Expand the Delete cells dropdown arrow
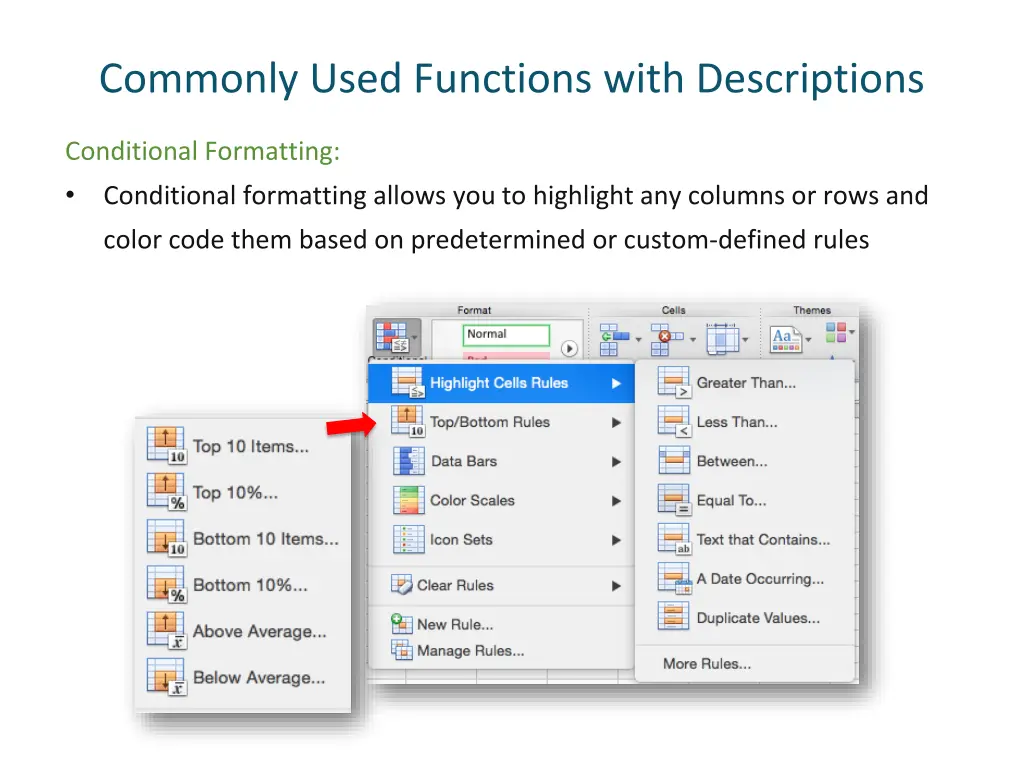Screen dimensions: 1024x768 coord(692,340)
